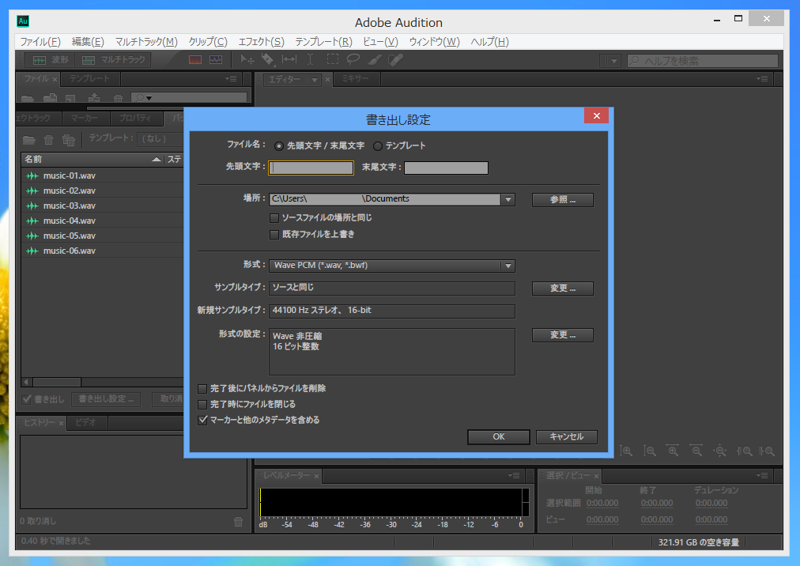Uncheck マーカーと他のメタデータを含める checkbox
This screenshot has width=800, height=566.
point(203,420)
